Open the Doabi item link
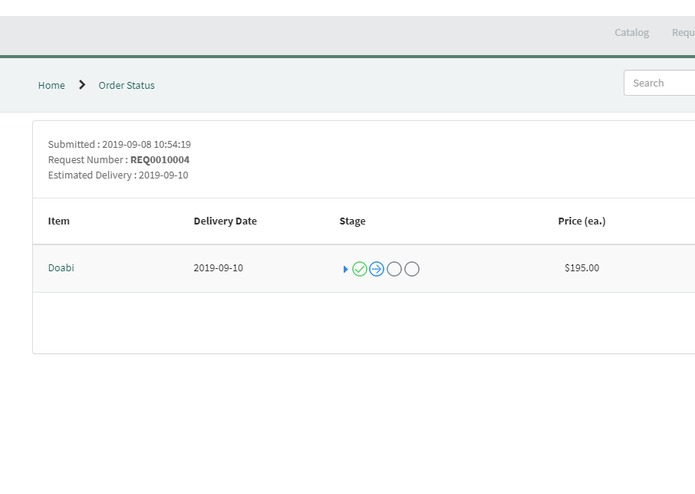Image resolution: width=695 pixels, height=494 pixels. pyautogui.click(x=61, y=268)
